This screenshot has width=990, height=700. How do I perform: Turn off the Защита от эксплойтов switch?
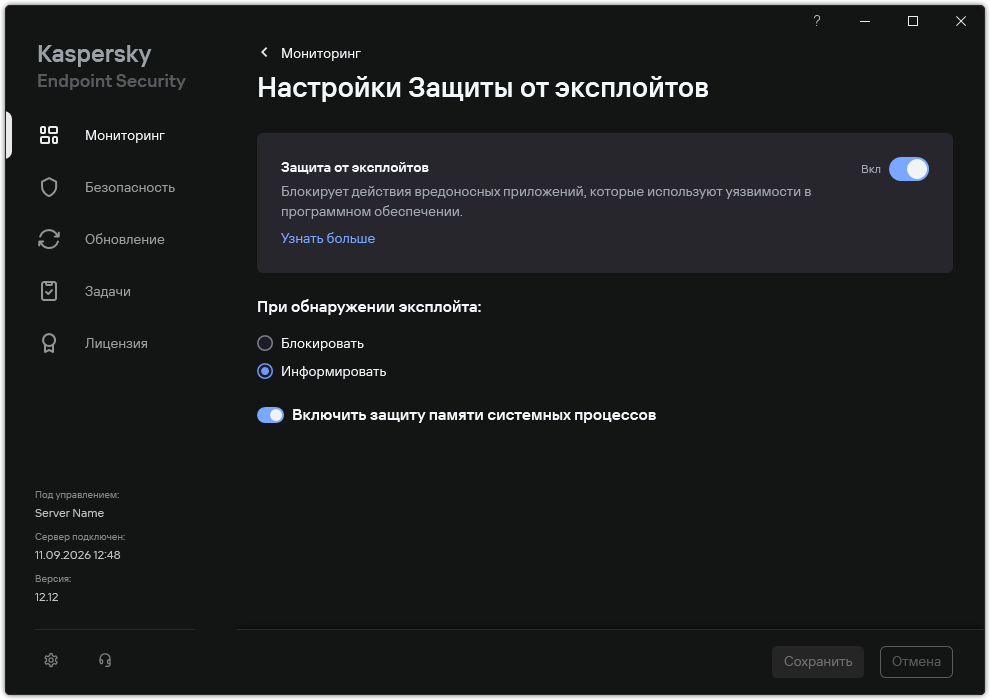(x=909, y=169)
